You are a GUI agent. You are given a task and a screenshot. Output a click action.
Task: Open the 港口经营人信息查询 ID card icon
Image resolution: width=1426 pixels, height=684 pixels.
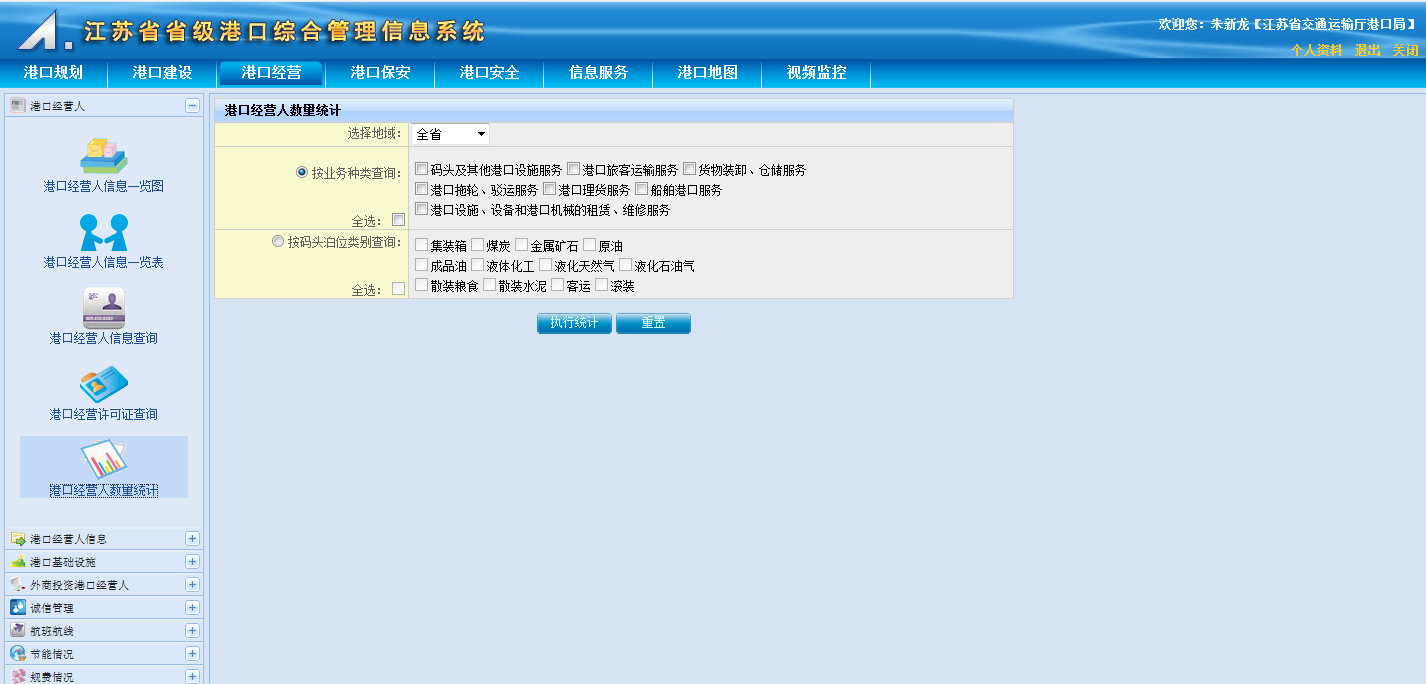103,307
